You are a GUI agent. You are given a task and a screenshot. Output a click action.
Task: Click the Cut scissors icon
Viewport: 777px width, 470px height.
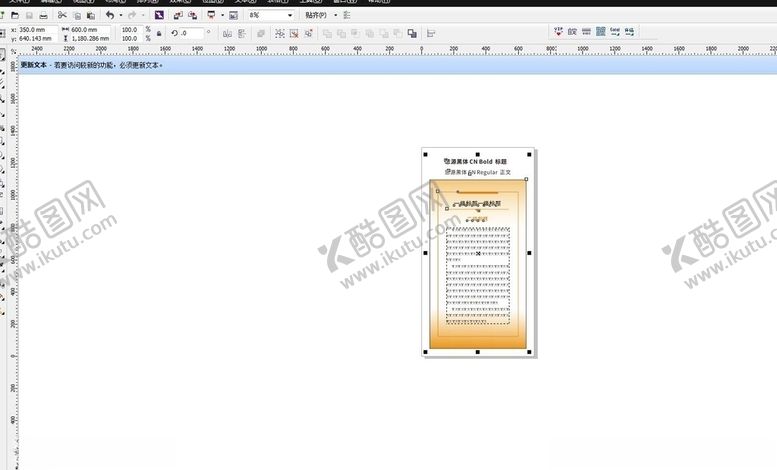62,16
